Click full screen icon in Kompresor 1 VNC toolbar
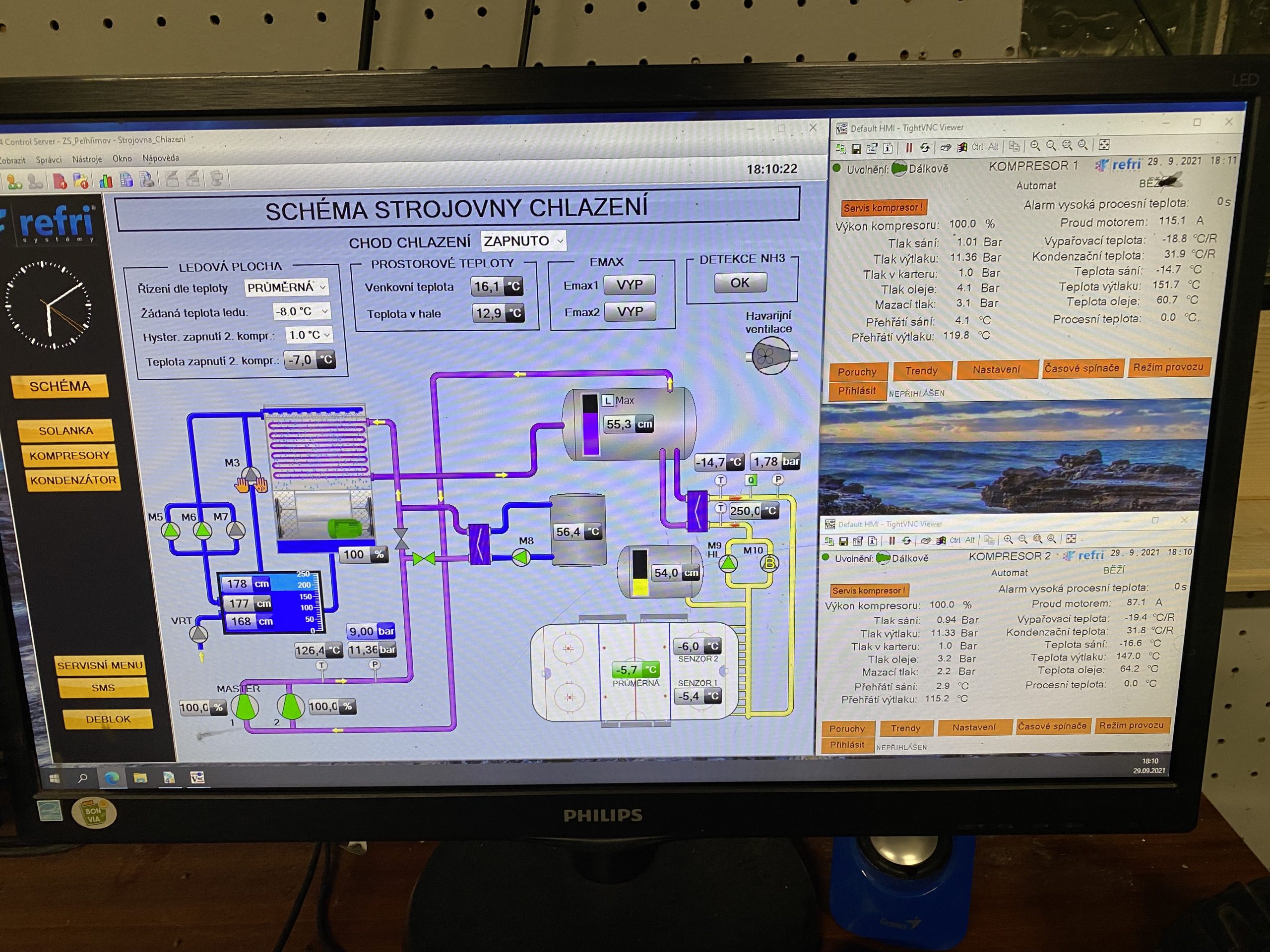 [x=1103, y=145]
